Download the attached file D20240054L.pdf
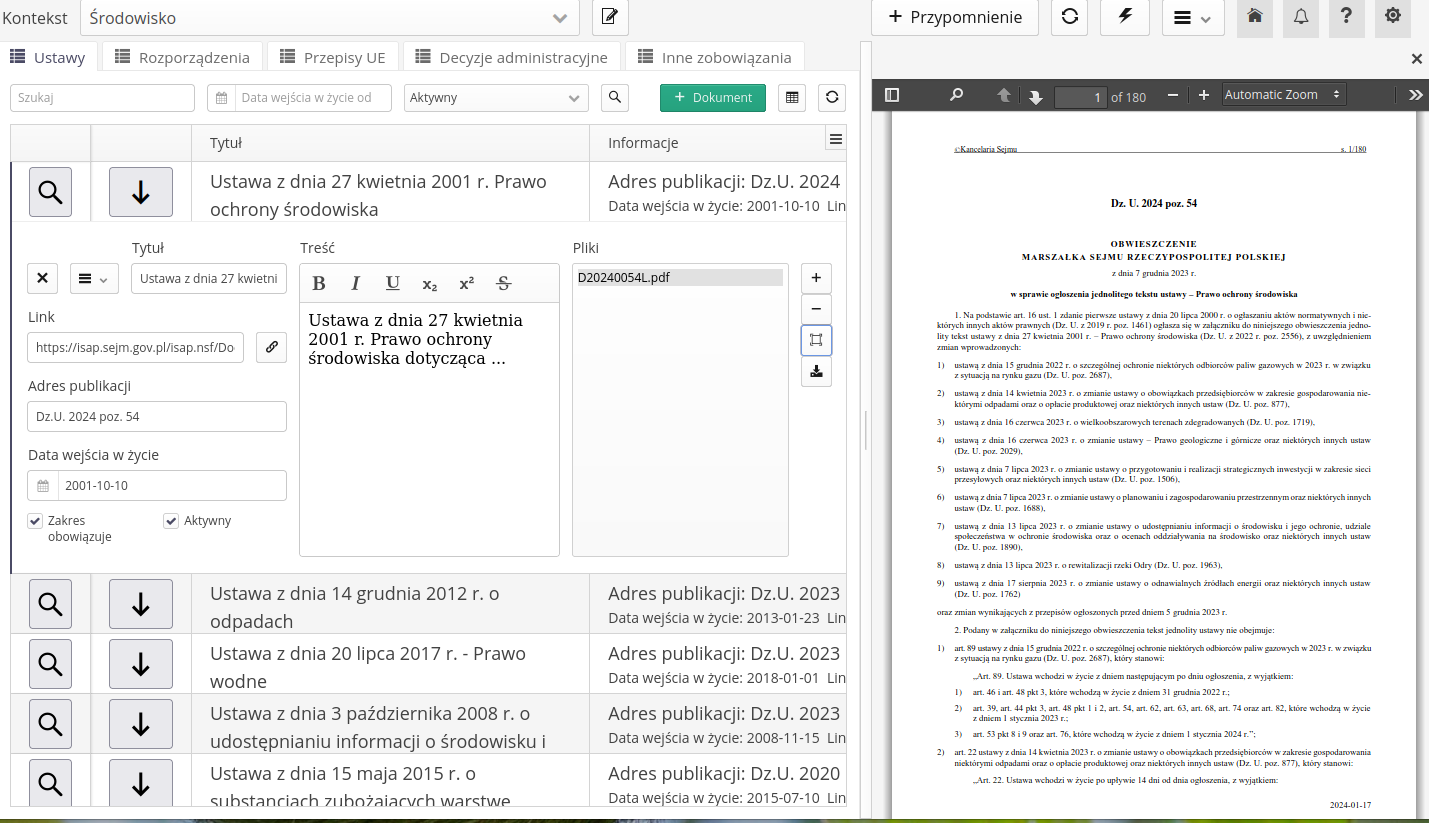The width and height of the screenshot is (1429, 823). 816,372
